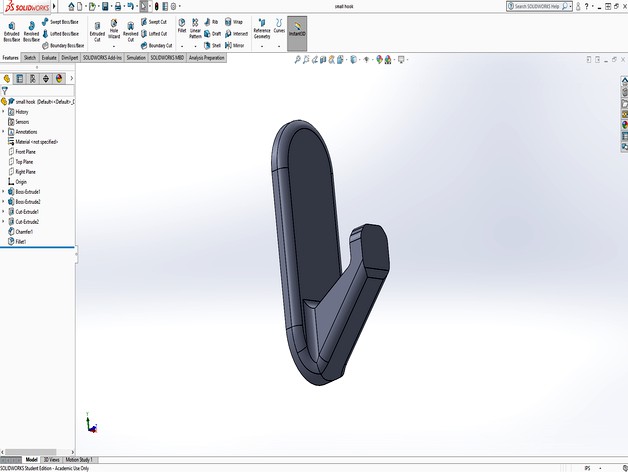Open the Reference Geometry tool
628x472 pixels.
tap(262, 30)
